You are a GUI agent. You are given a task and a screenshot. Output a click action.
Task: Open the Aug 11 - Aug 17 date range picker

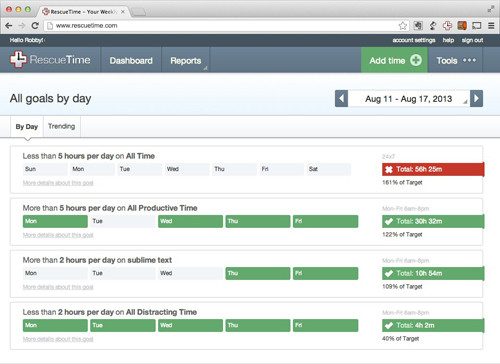[x=409, y=99]
